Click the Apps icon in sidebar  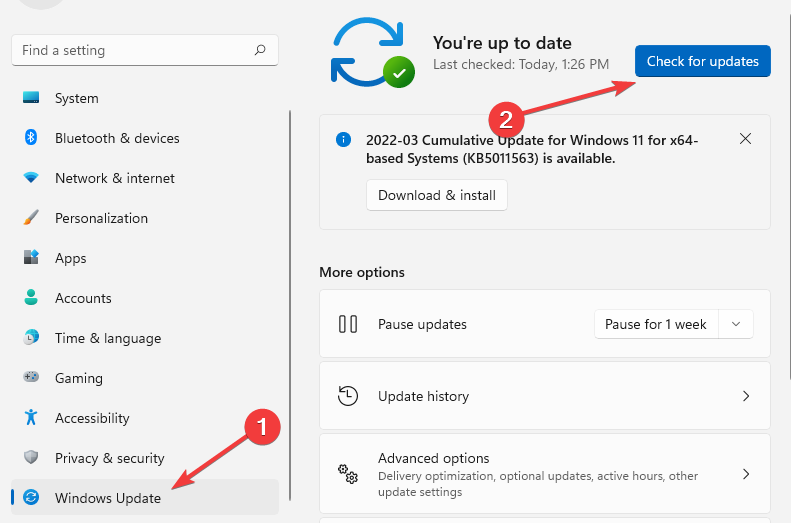(x=31, y=257)
